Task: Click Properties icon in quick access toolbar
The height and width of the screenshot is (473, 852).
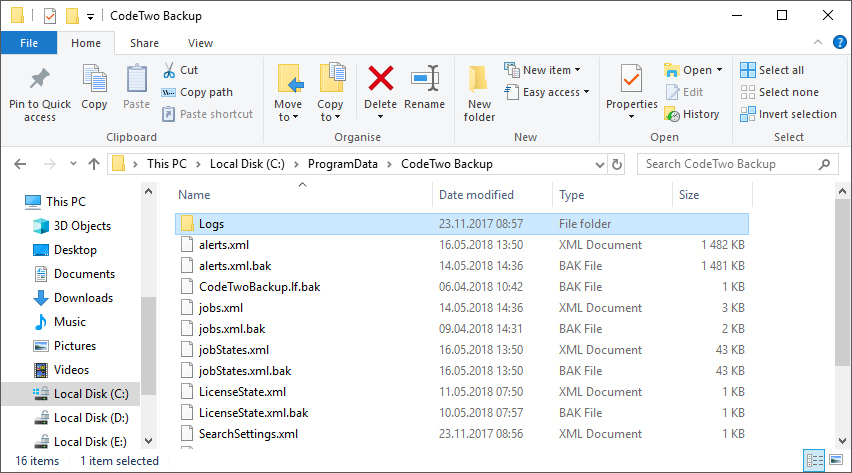Action: [50, 16]
